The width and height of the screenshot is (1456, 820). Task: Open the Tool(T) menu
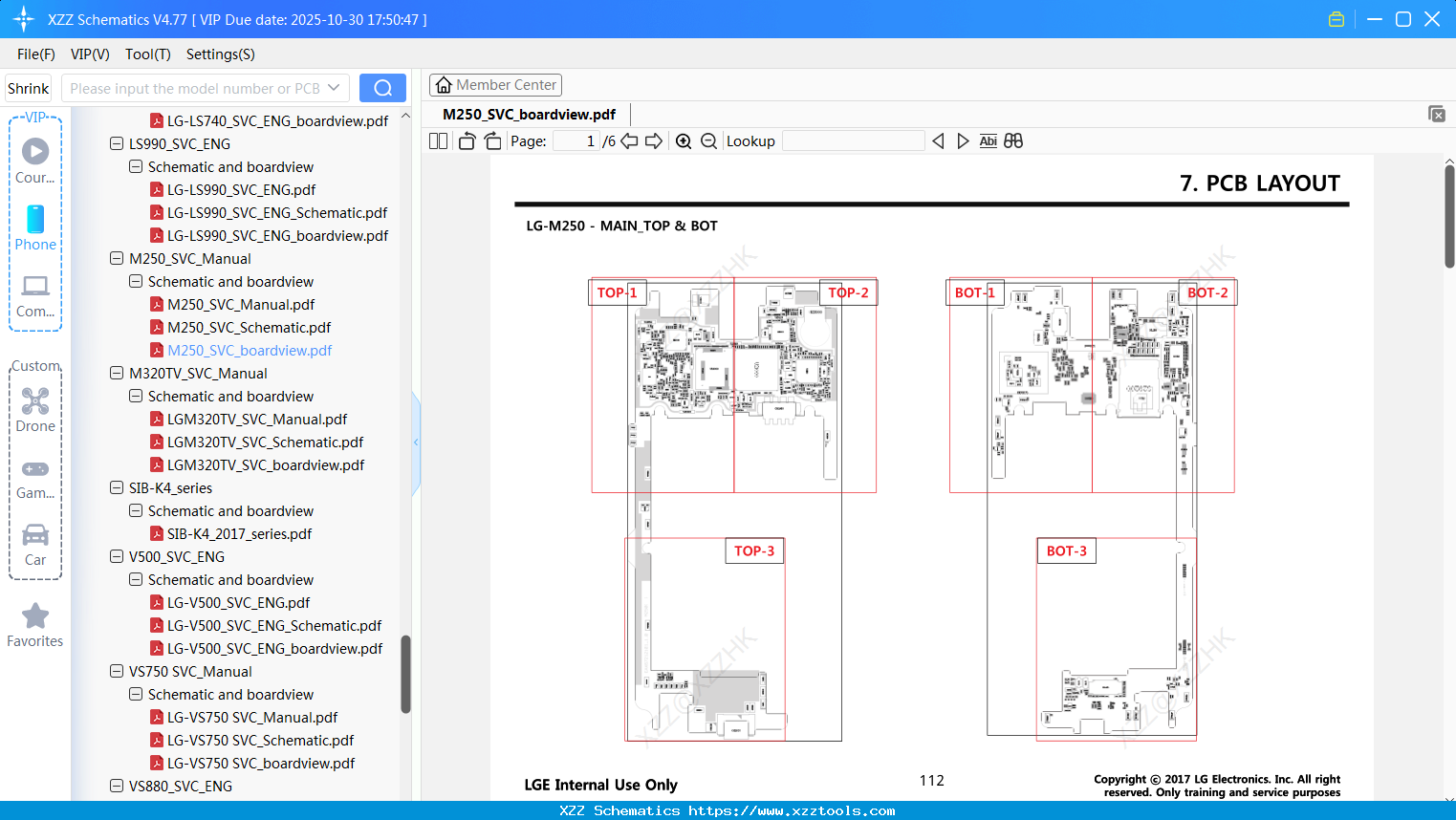click(x=147, y=54)
